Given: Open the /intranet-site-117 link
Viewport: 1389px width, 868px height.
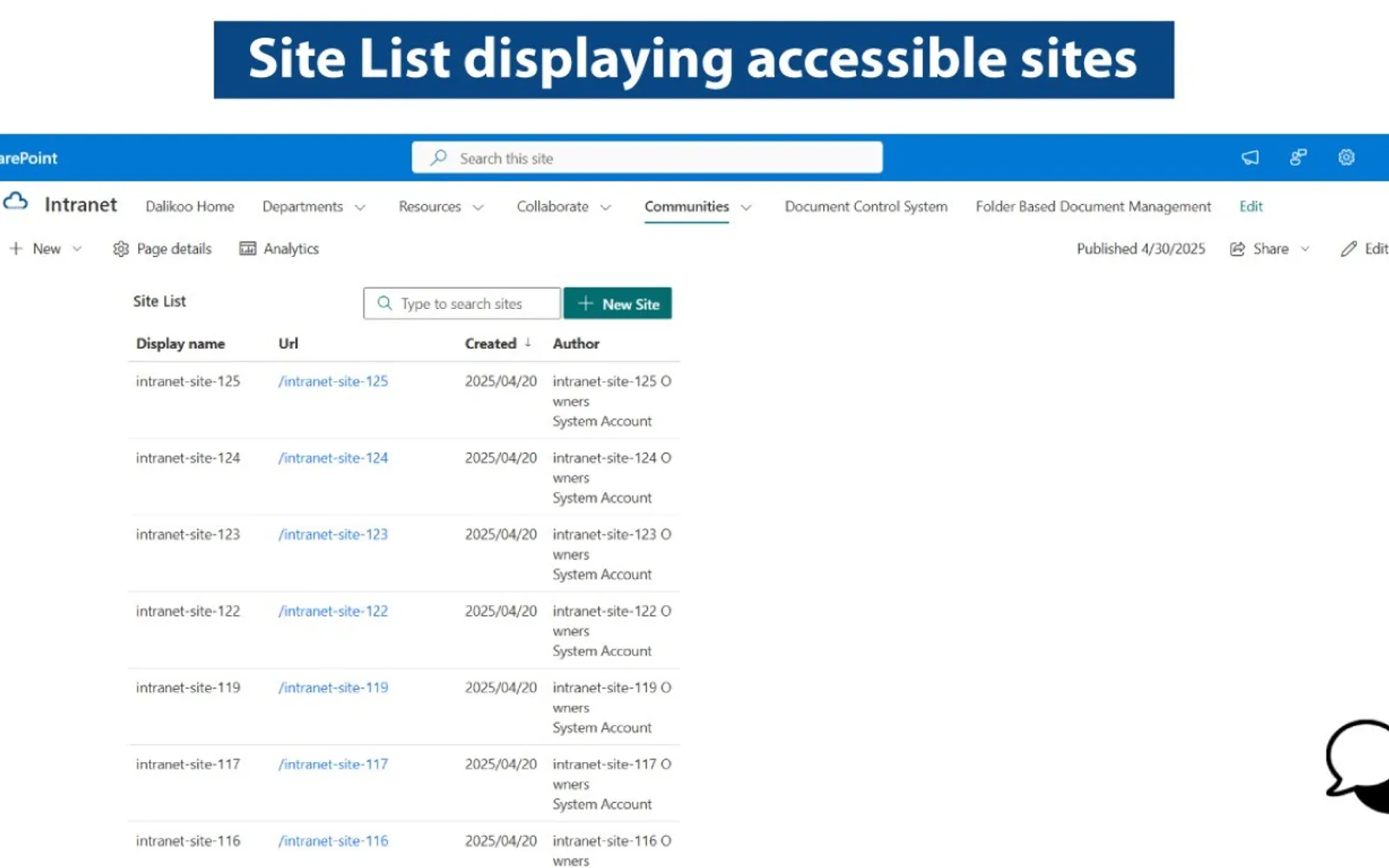Looking at the screenshot, I should click(x=333, y=765).
